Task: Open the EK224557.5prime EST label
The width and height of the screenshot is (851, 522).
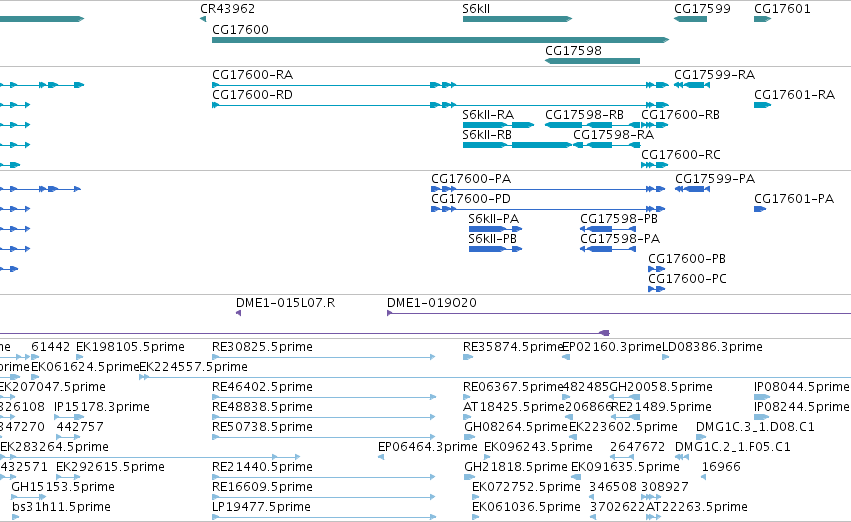Action: point(194,367)
